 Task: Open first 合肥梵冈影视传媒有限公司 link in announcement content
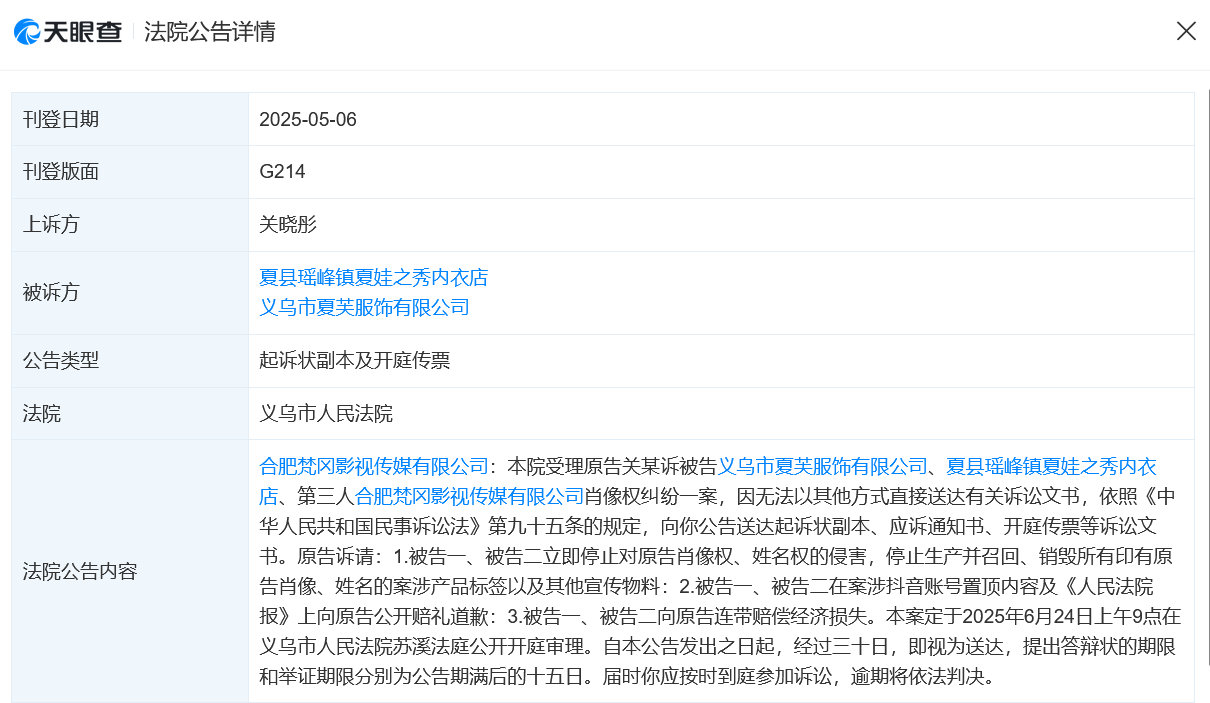pos(373,466)
